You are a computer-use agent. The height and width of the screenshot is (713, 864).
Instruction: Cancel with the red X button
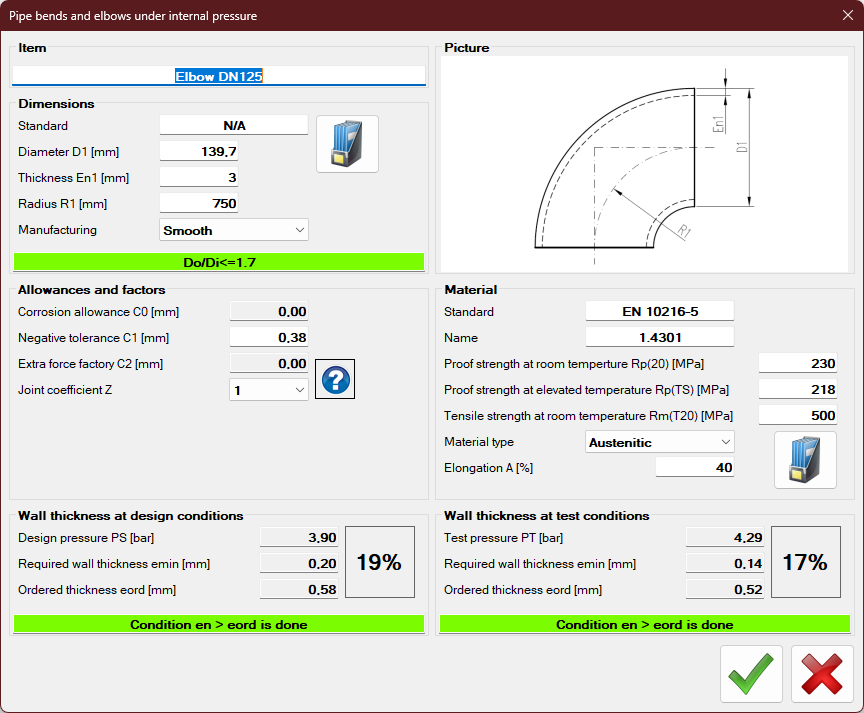coord(822,674)
